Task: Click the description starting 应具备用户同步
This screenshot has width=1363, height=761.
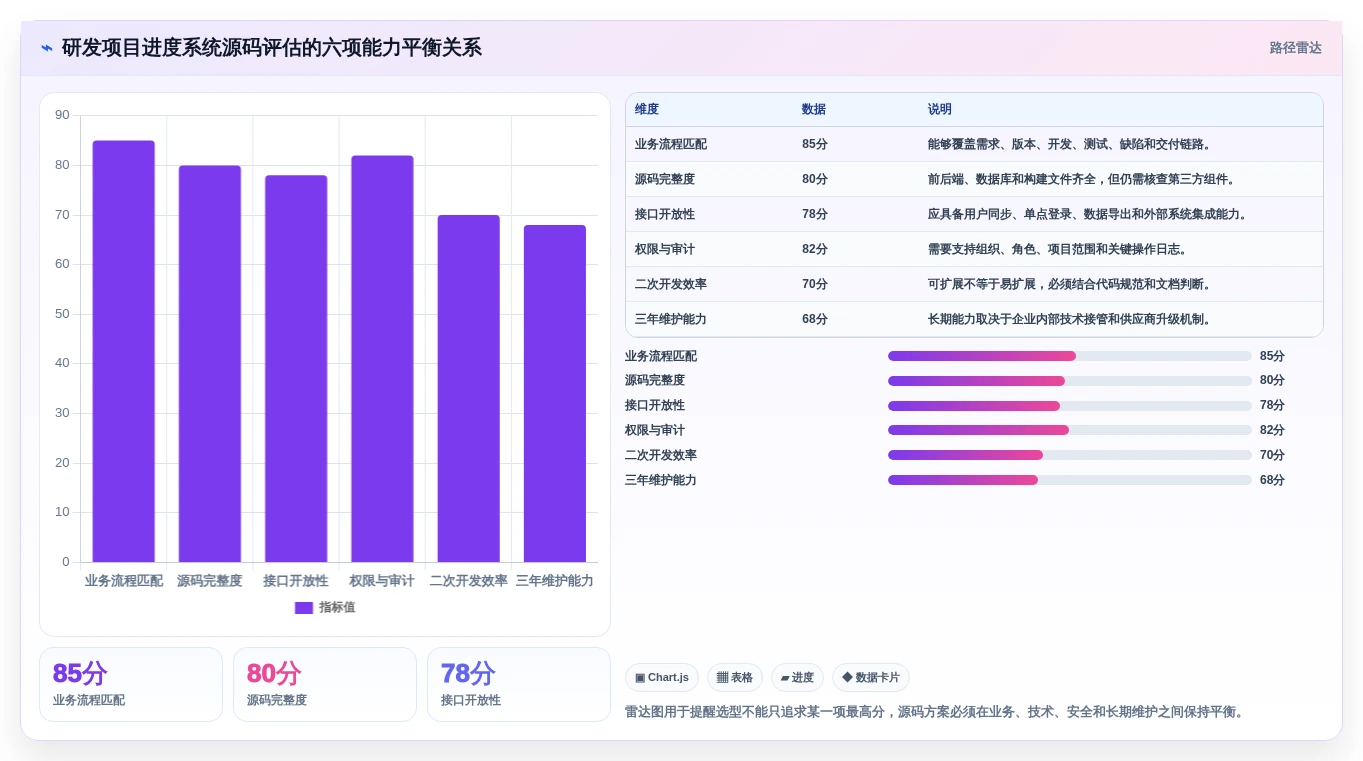Action: [x=1090, y=215]
